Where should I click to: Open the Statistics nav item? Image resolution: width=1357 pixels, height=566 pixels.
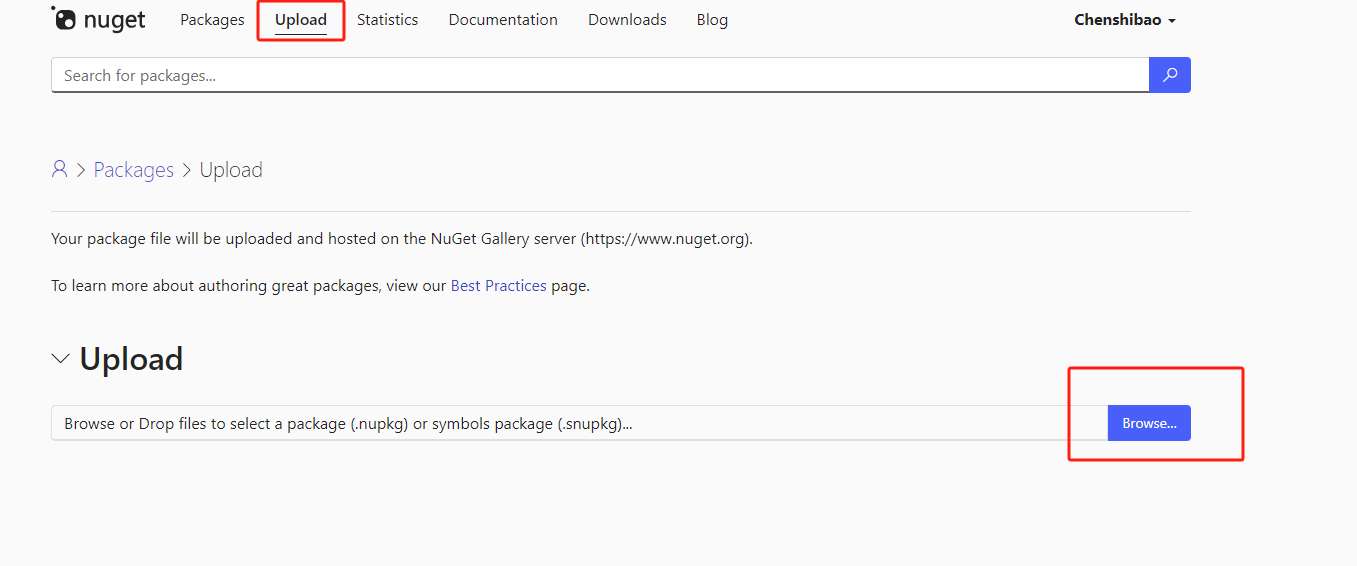click(x=388, y=20)
